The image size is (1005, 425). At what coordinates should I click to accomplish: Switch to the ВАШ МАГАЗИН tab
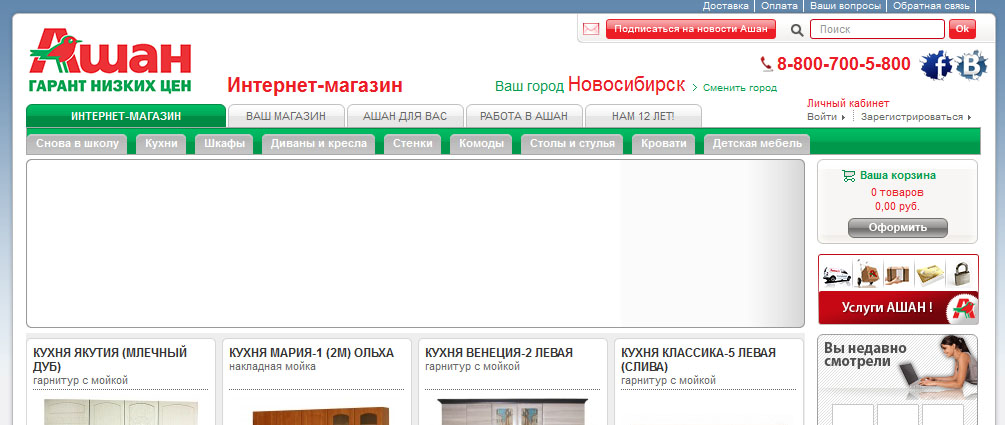pos(286,116)
